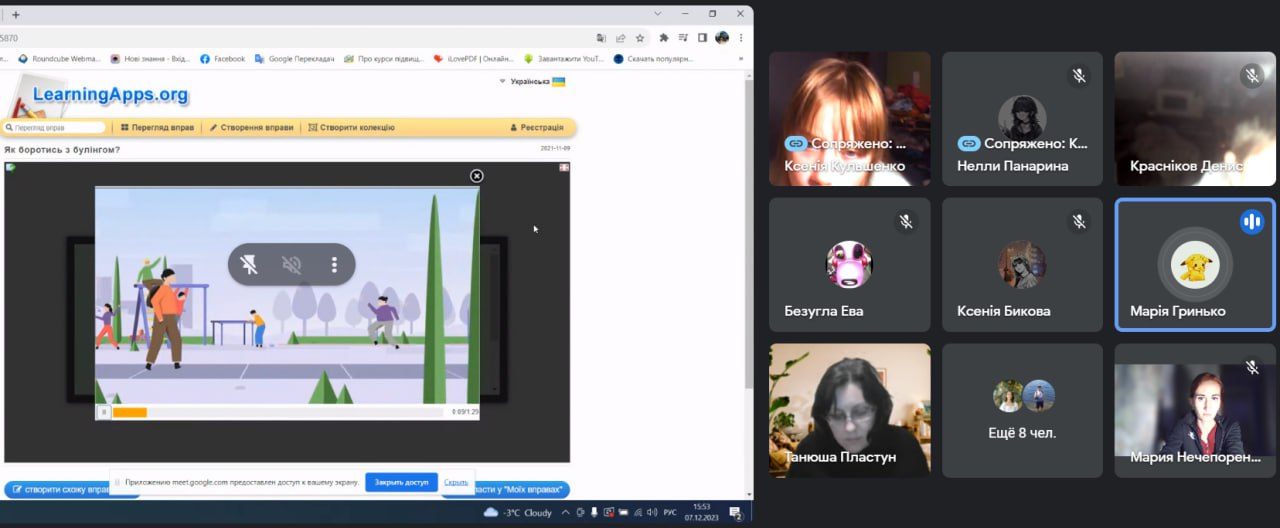The image size is (1280, 528).
Task: Bookmark page with the star icon
Action: [640, 38]
